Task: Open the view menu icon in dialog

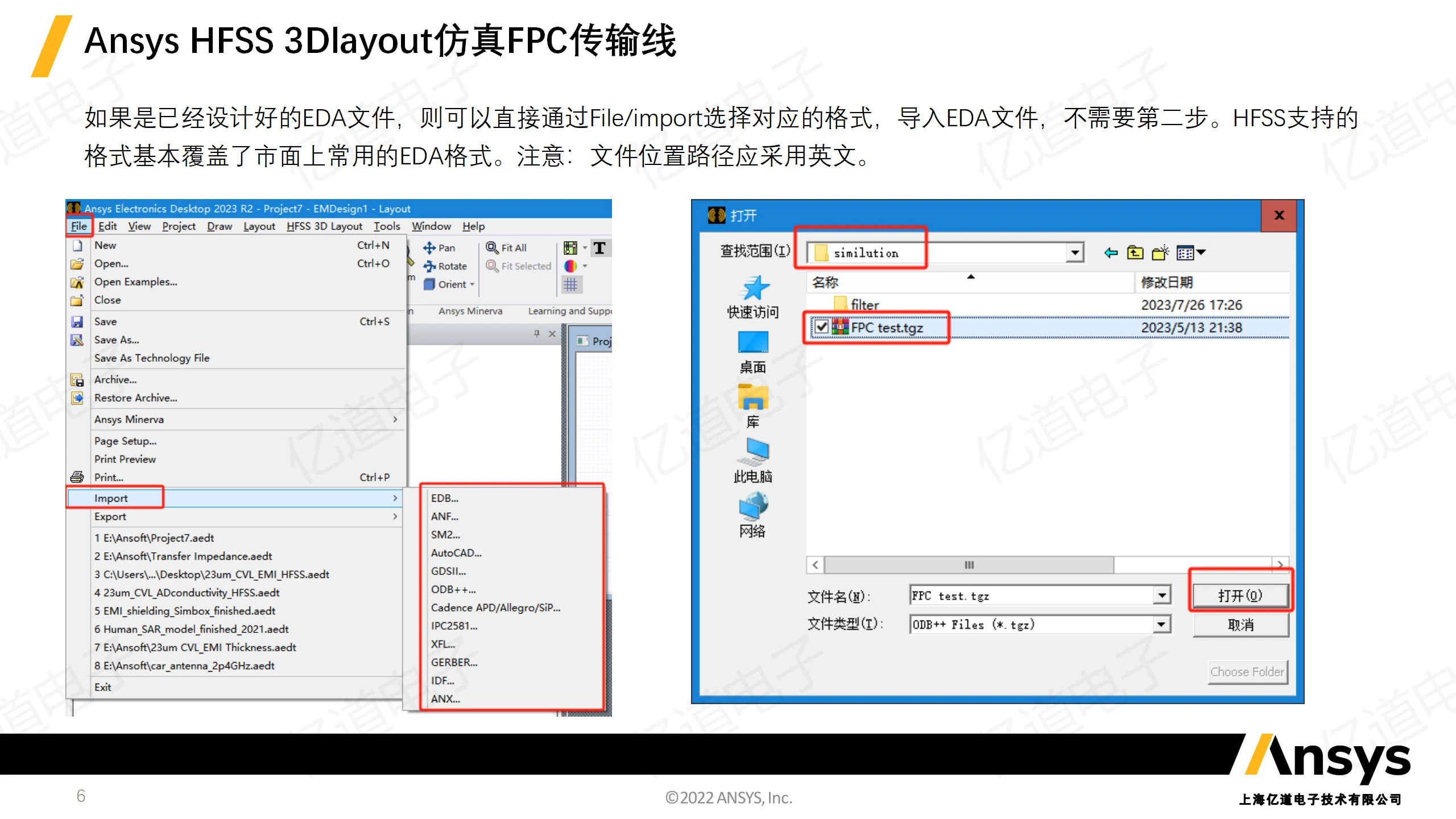Action: 1191,253
